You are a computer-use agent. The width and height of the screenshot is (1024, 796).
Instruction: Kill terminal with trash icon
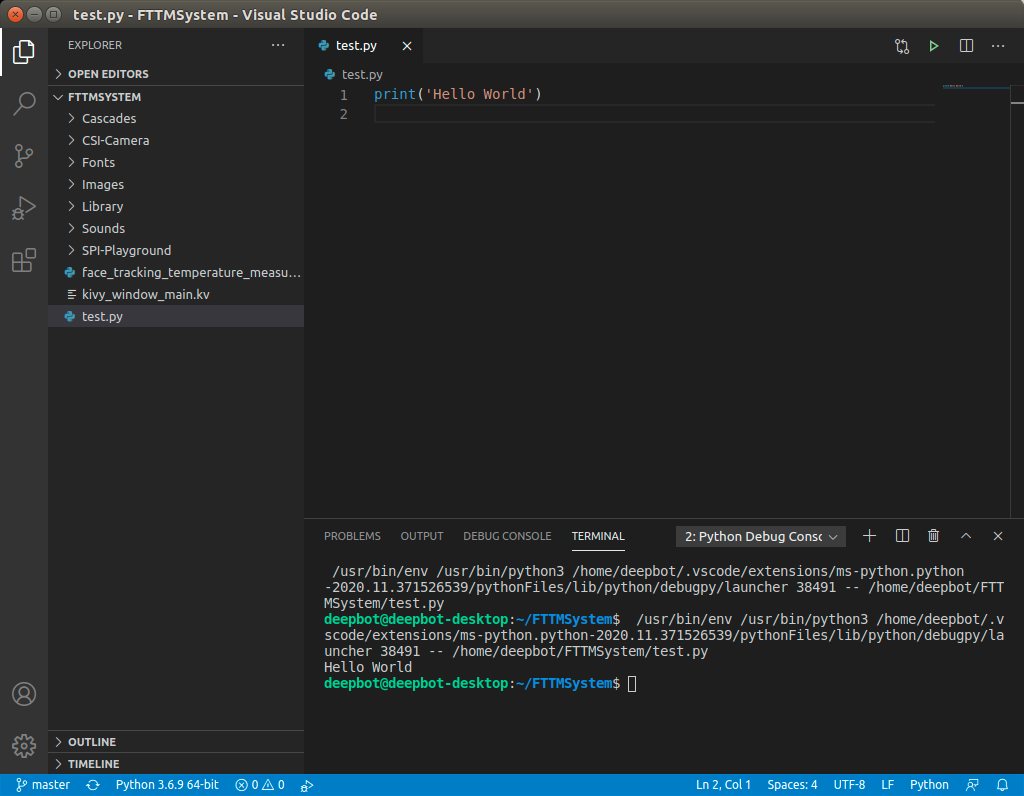tap(934, 536)
